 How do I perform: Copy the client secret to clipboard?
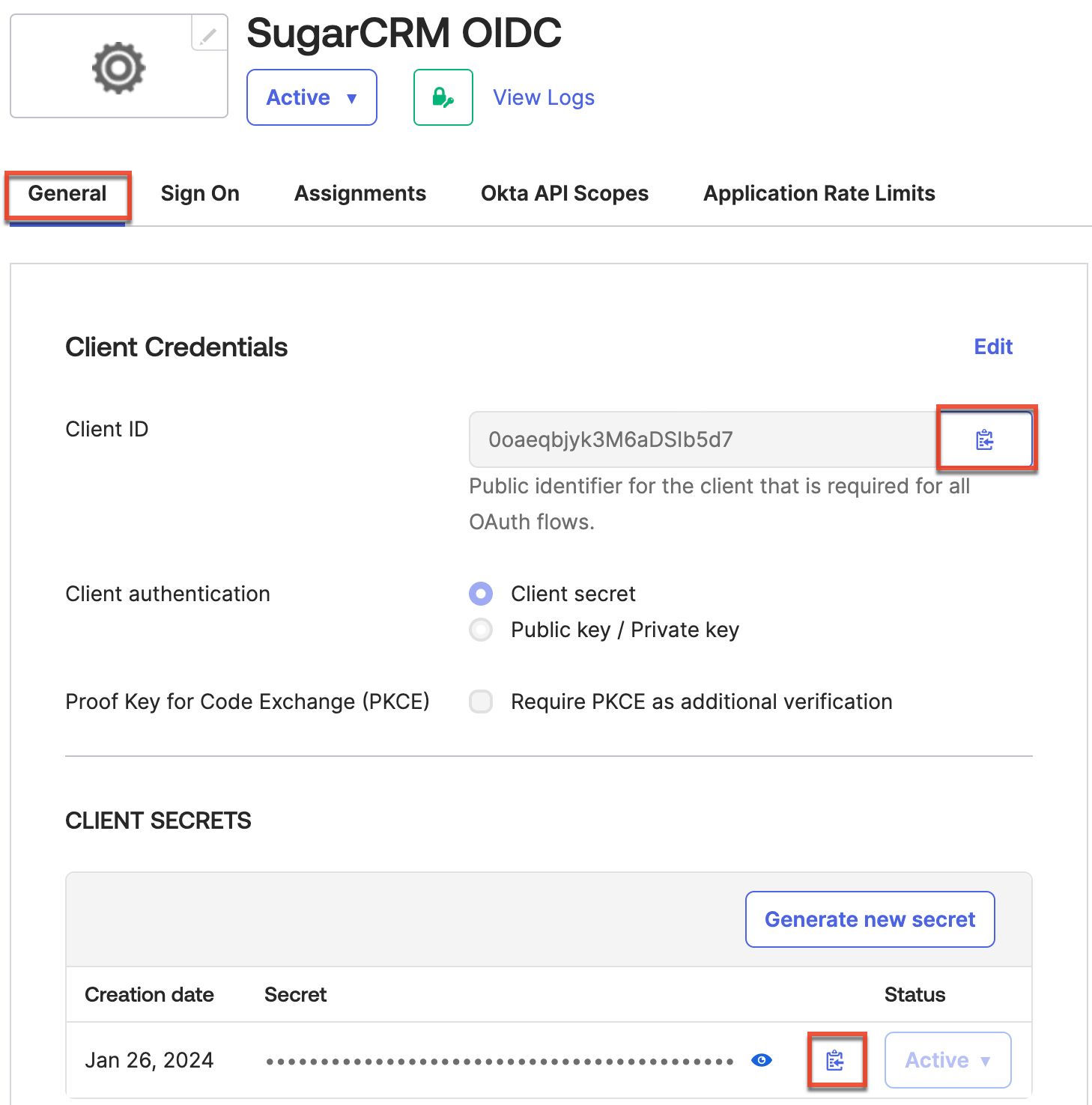point(837,1059)
